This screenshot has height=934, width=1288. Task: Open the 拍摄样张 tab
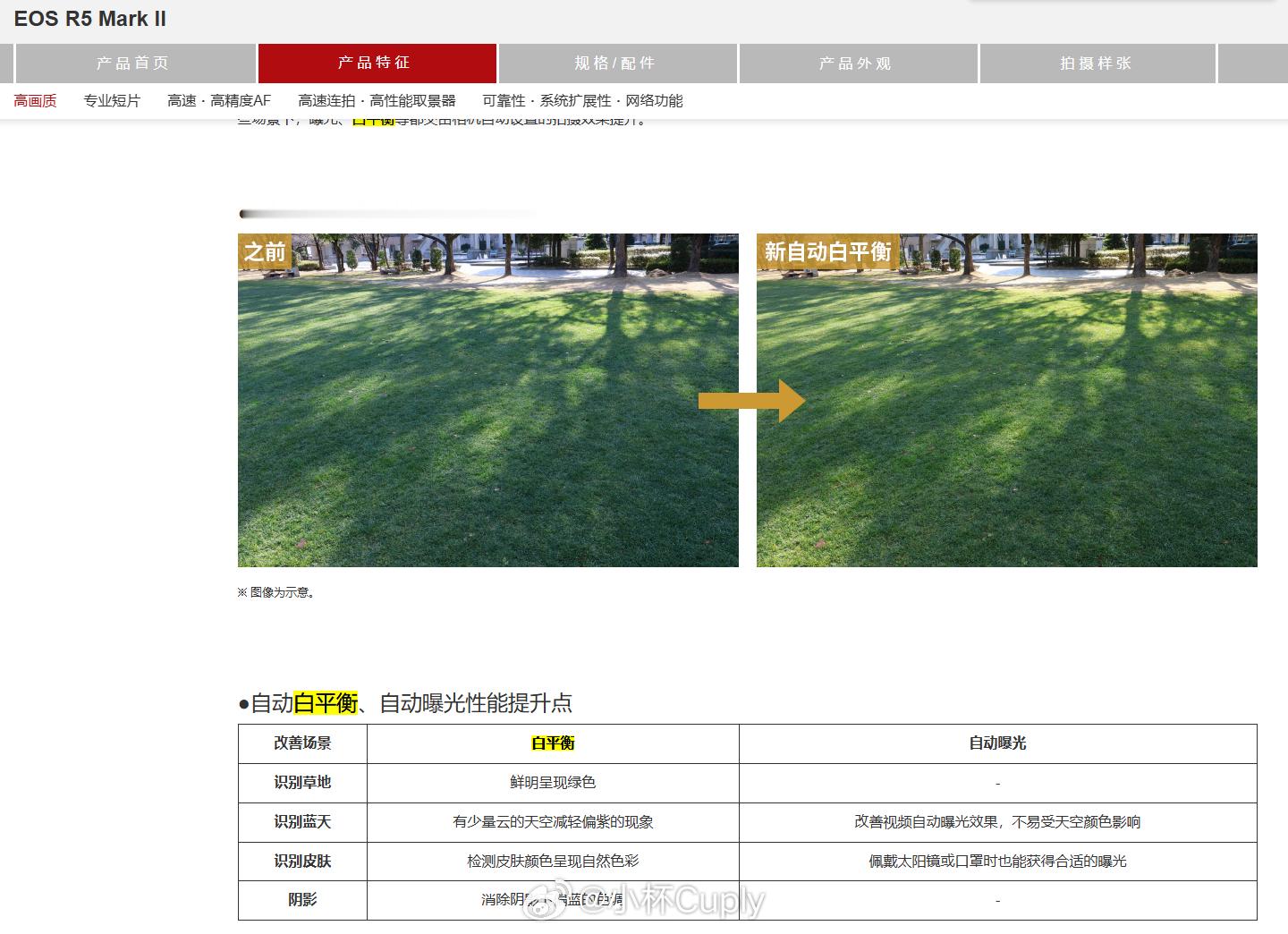tap(1097, 63)
